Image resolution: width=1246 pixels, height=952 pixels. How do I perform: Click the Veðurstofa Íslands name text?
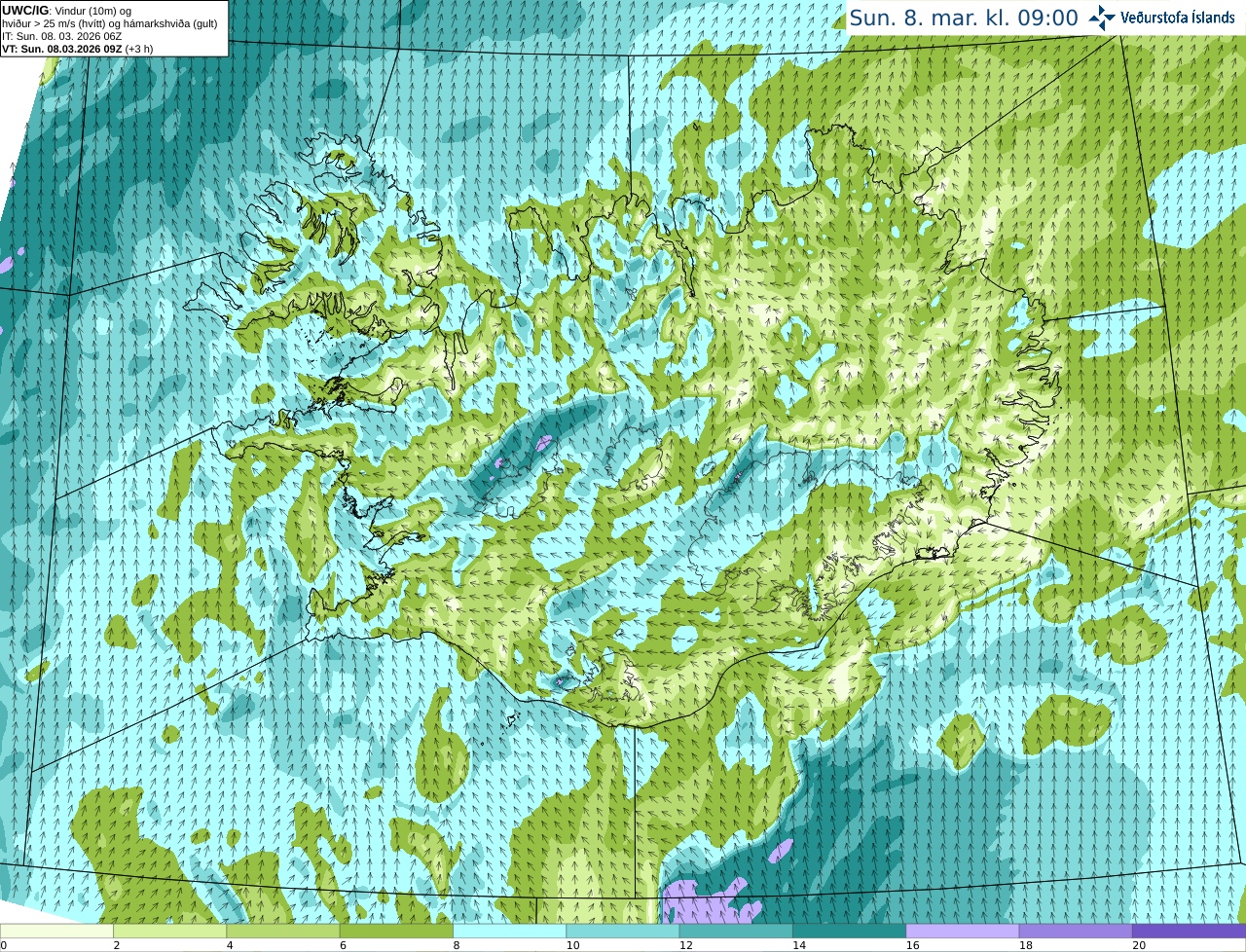pos(1178,18)
